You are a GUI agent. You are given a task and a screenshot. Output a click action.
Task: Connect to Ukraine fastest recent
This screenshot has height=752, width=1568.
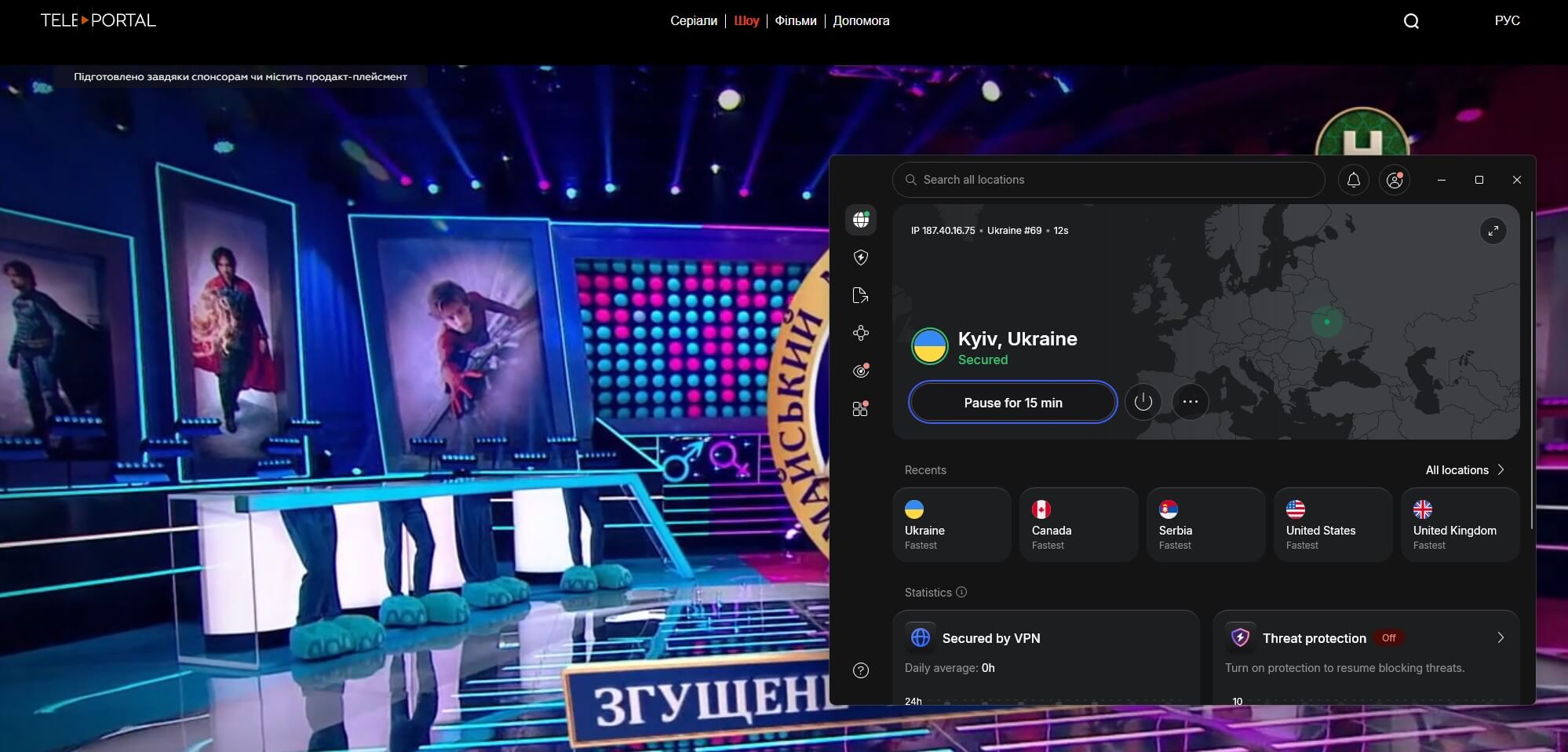tap(952, 524)
